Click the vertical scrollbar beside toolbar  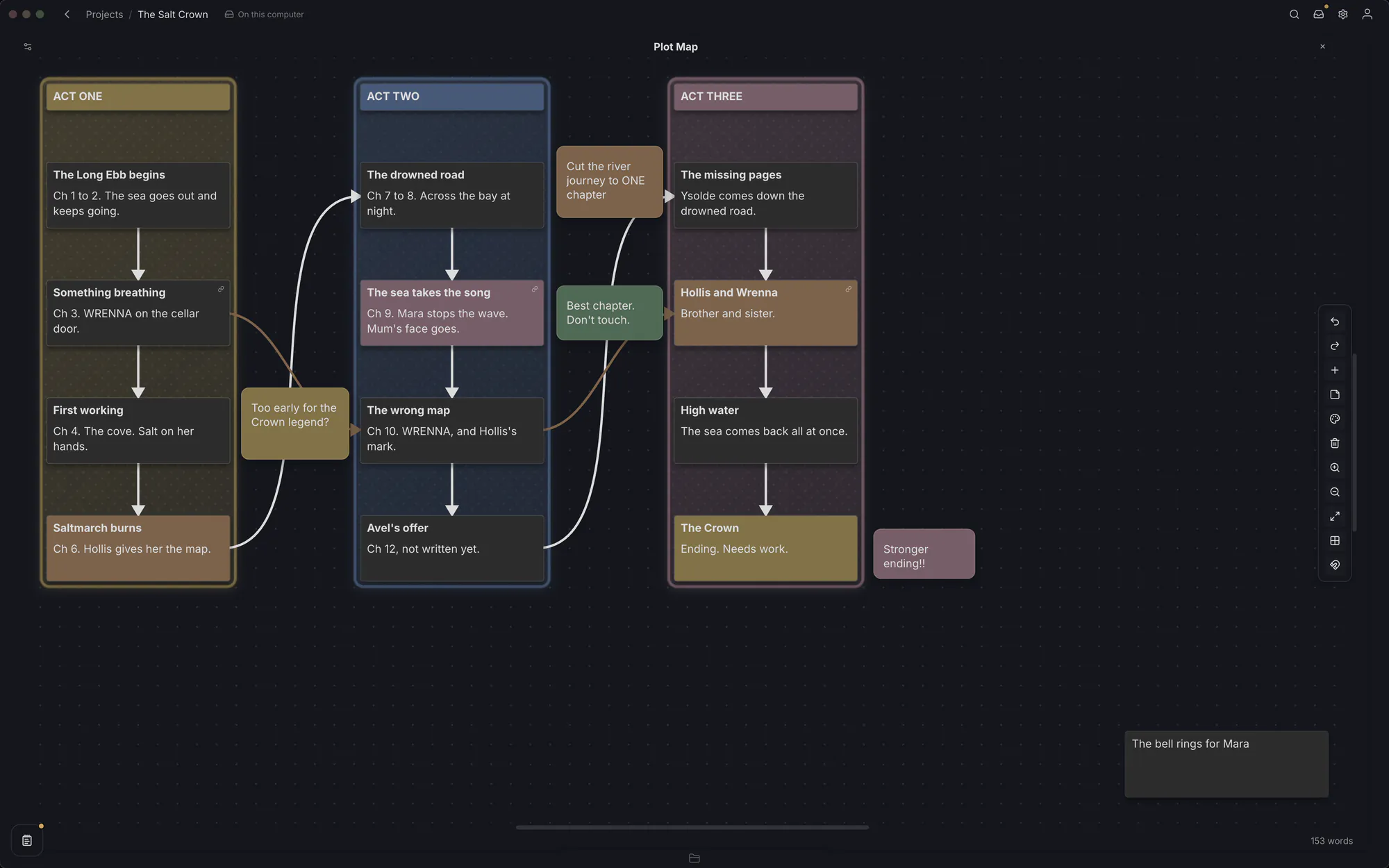(x=1354, y=442)
